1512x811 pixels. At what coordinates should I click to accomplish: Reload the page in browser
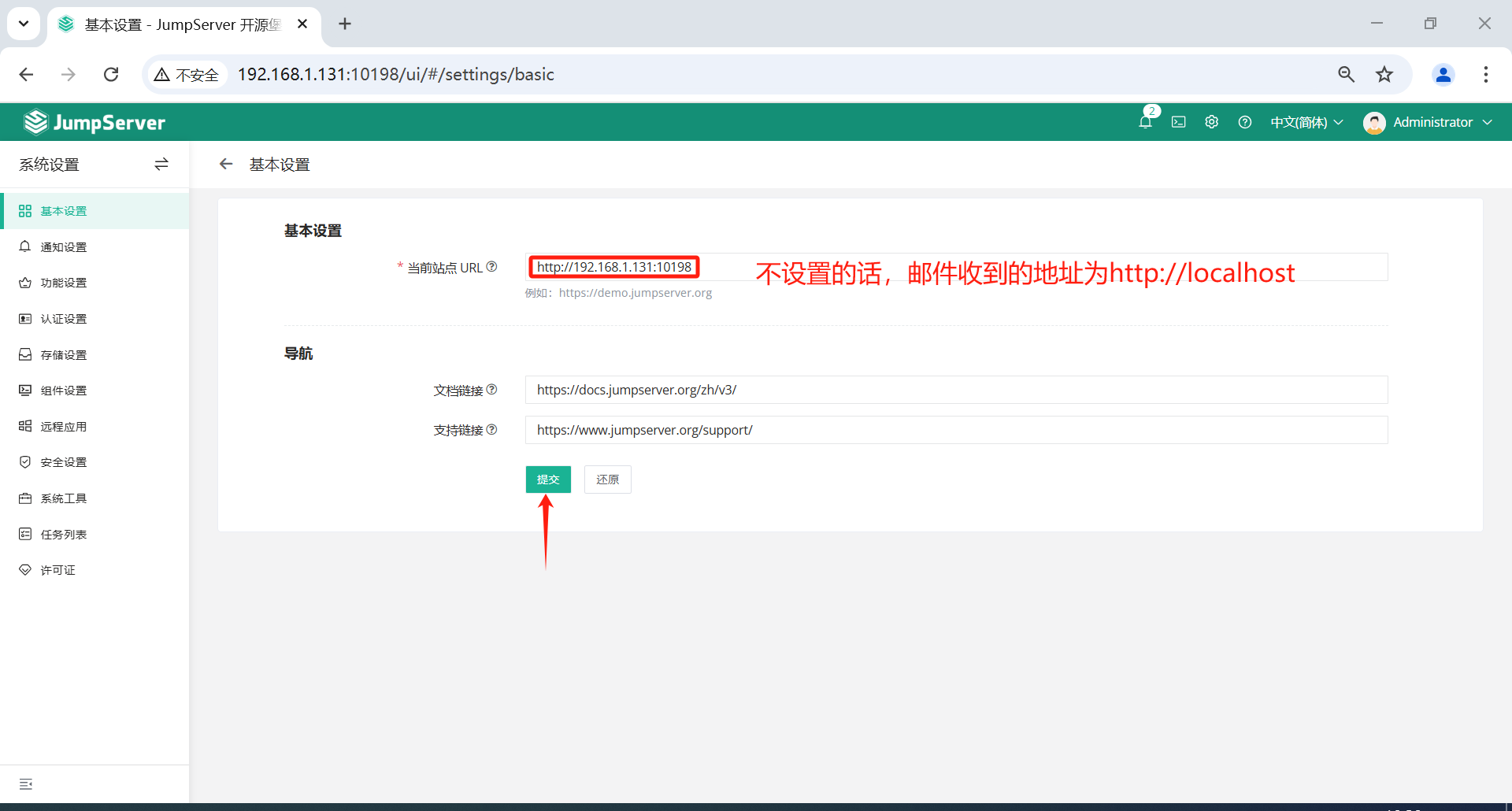111,74
